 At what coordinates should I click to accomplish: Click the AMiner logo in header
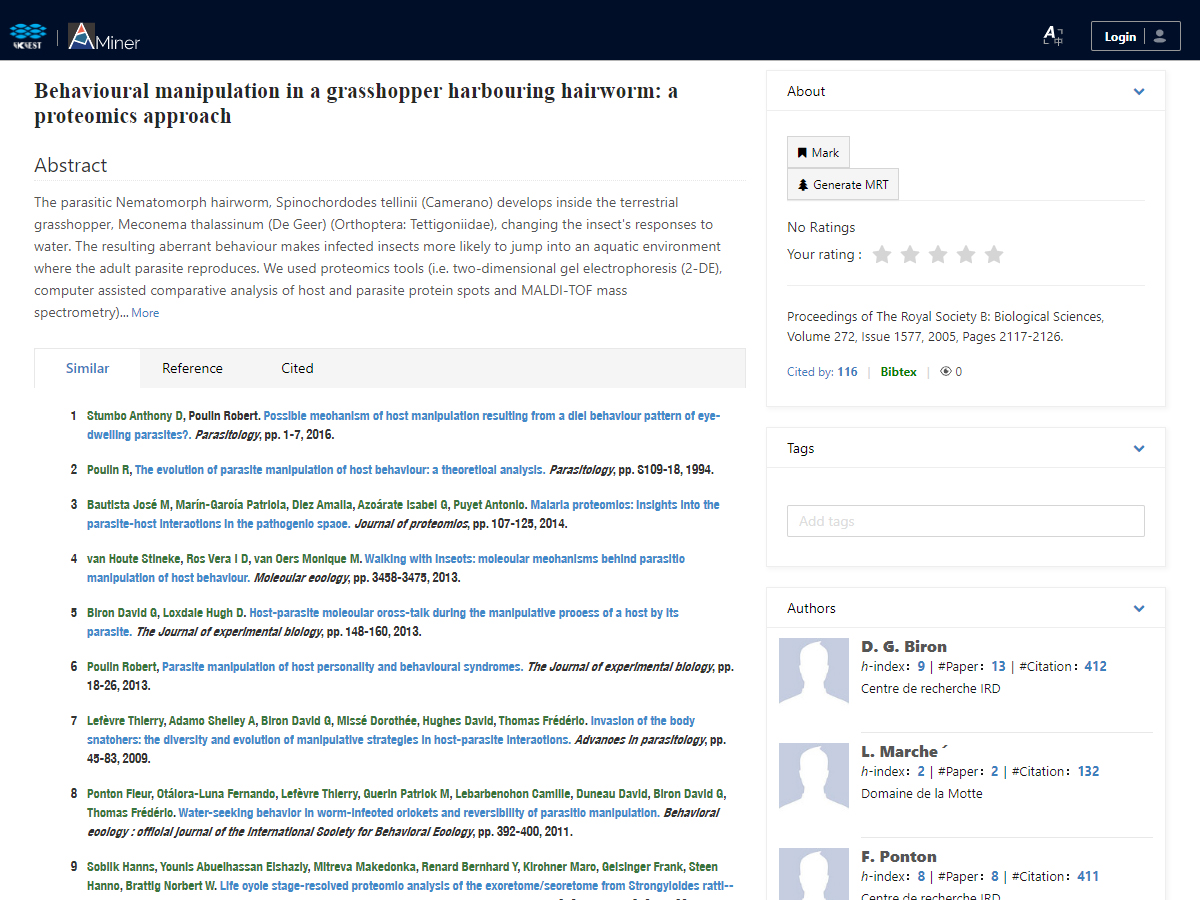pyautogui.click(x=104, y=37)
